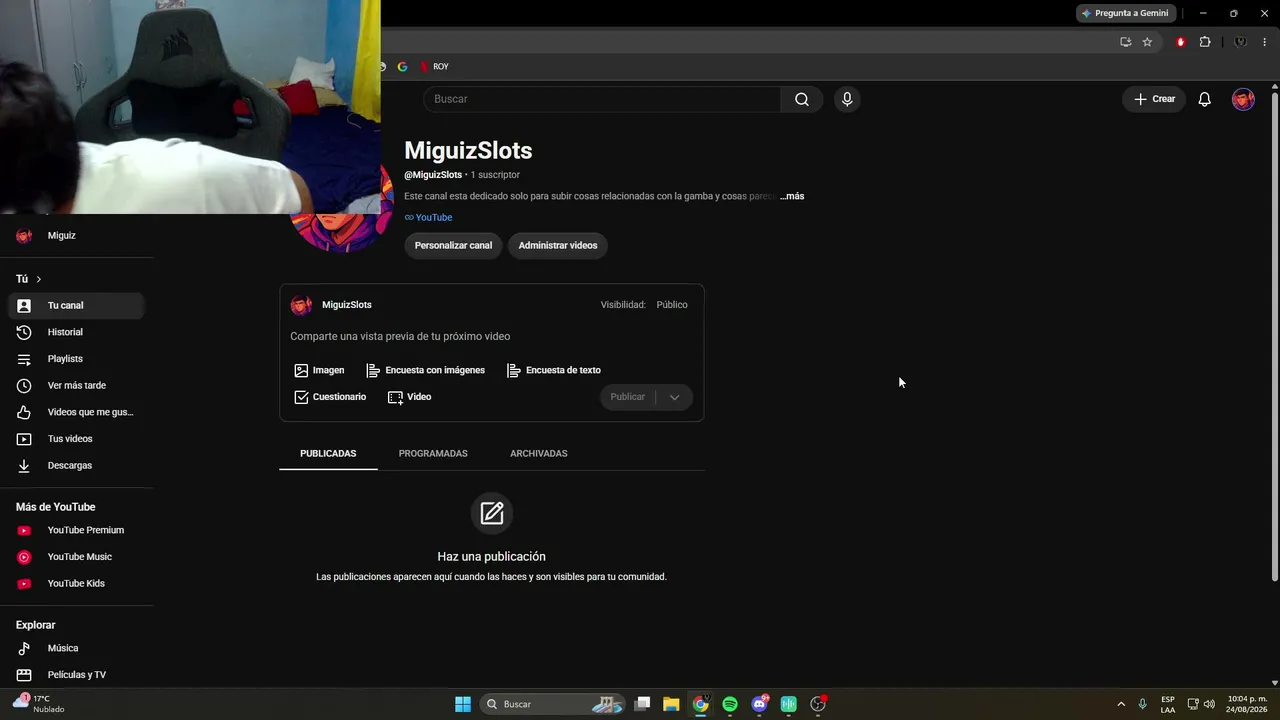Click the MiguizSlots avatar in the post composer
Viewport: 1280px width, 720px height.
click(301, 305)
